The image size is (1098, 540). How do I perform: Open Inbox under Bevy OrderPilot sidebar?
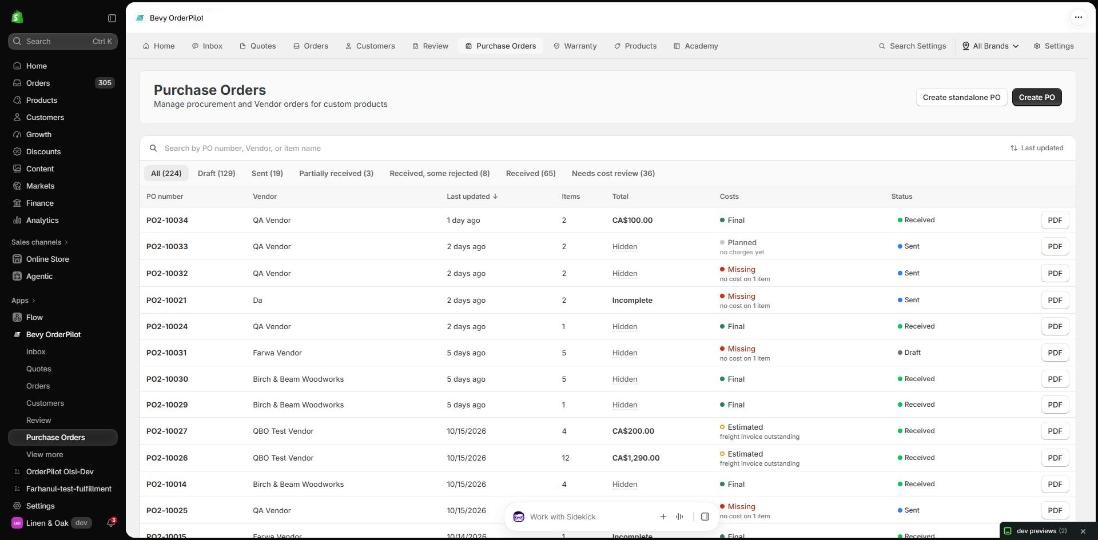click(x=36, y=352)
